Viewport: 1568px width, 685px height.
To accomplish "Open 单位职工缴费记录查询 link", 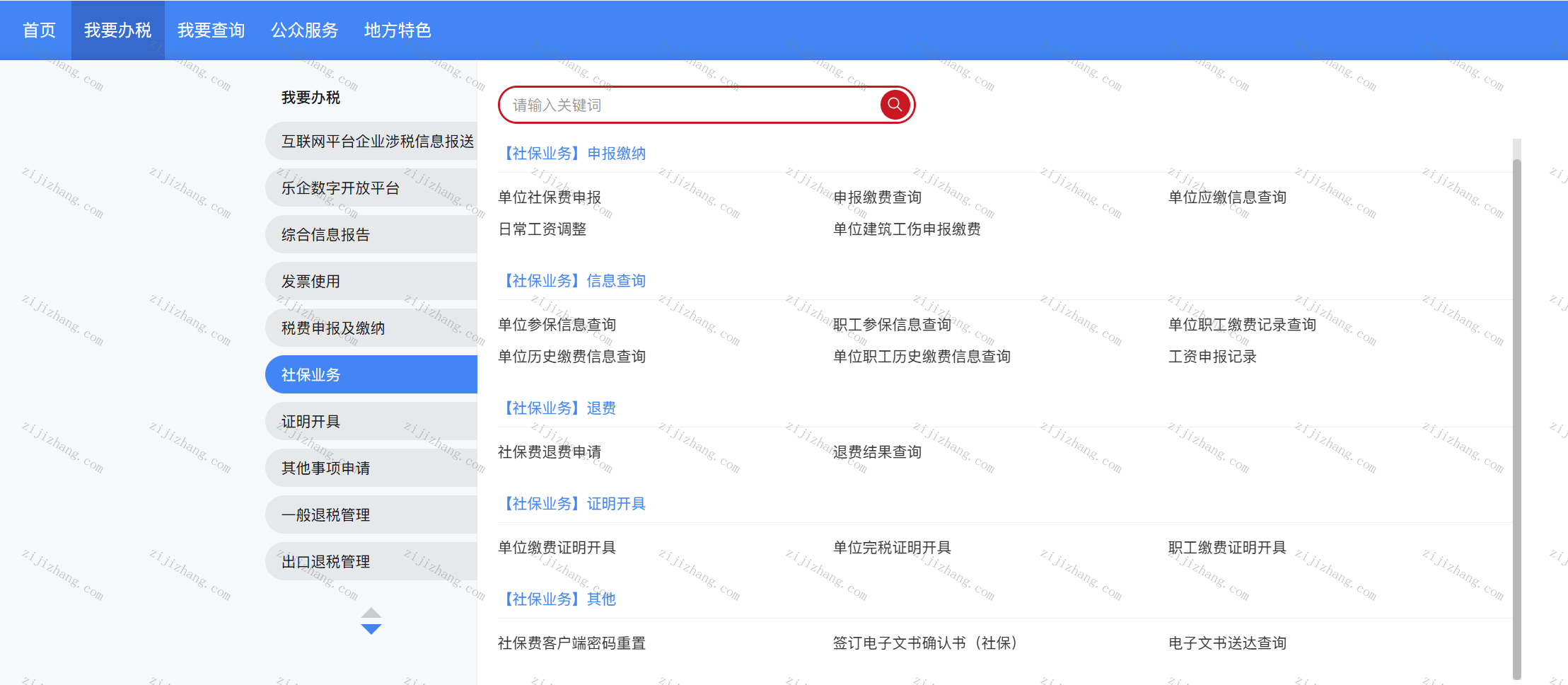I will [x=1242, y=325].
